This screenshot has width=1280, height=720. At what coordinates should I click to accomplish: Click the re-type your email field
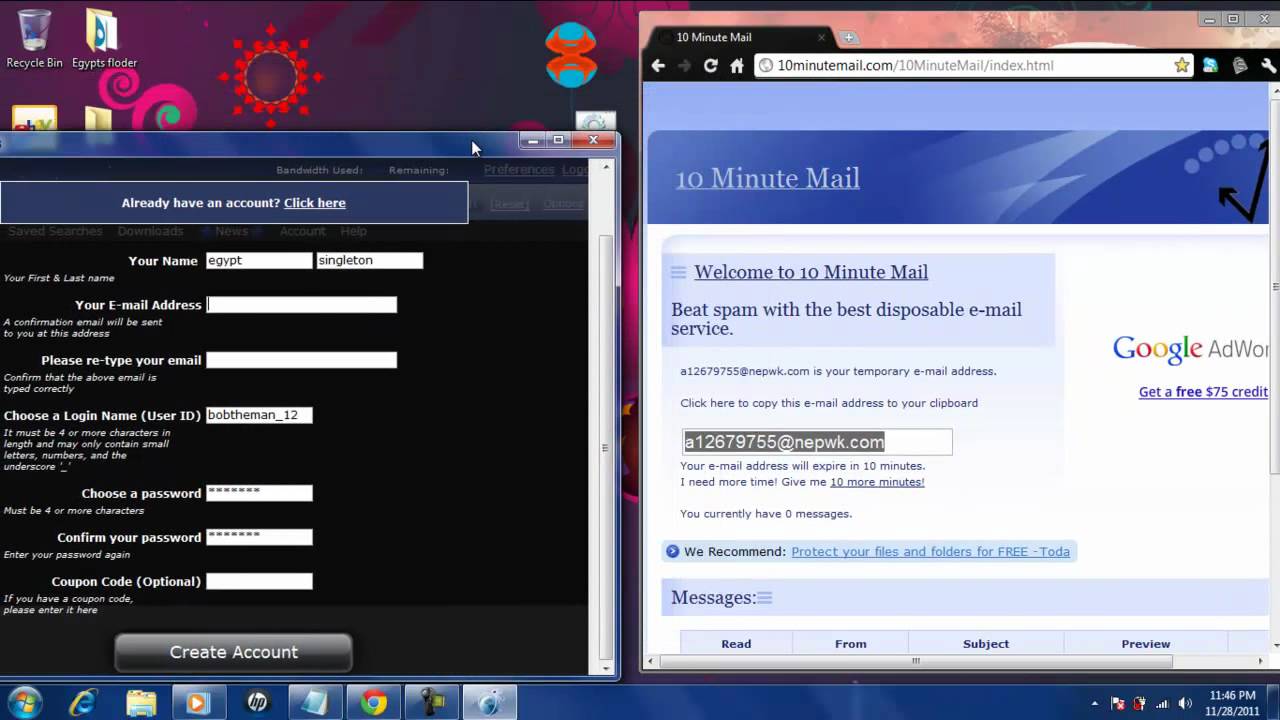301,360
